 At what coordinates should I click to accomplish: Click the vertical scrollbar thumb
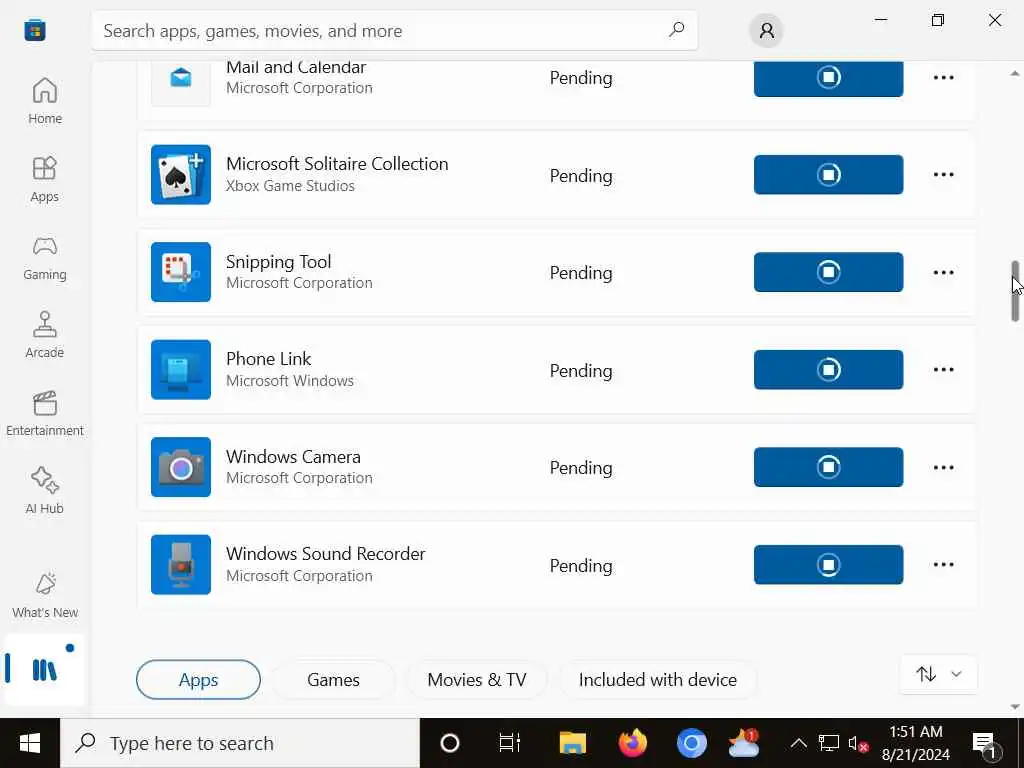(x=1015, y=291)
